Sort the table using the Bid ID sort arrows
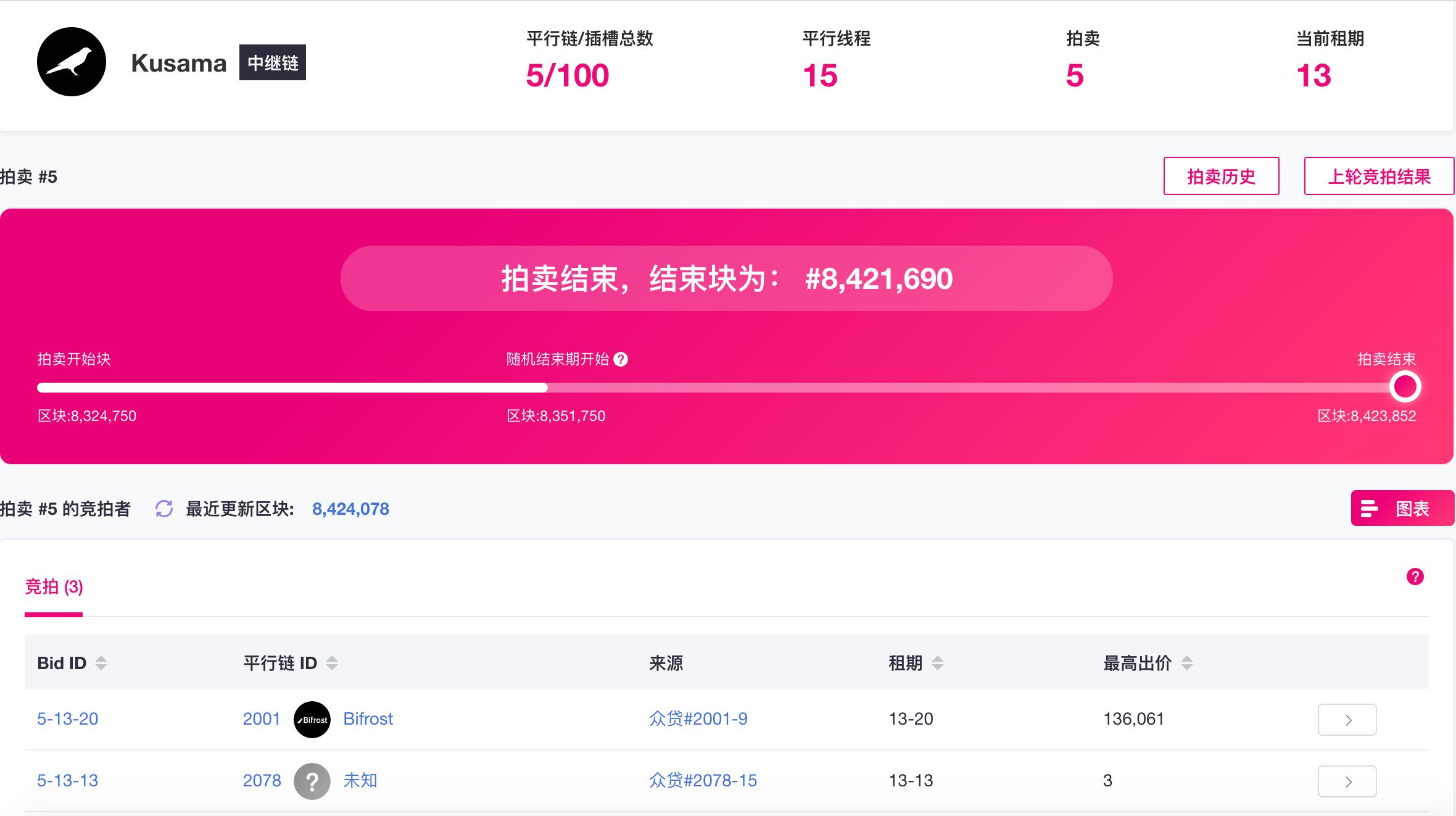This screenshot has height=816, width=1456. coord(101,662)
